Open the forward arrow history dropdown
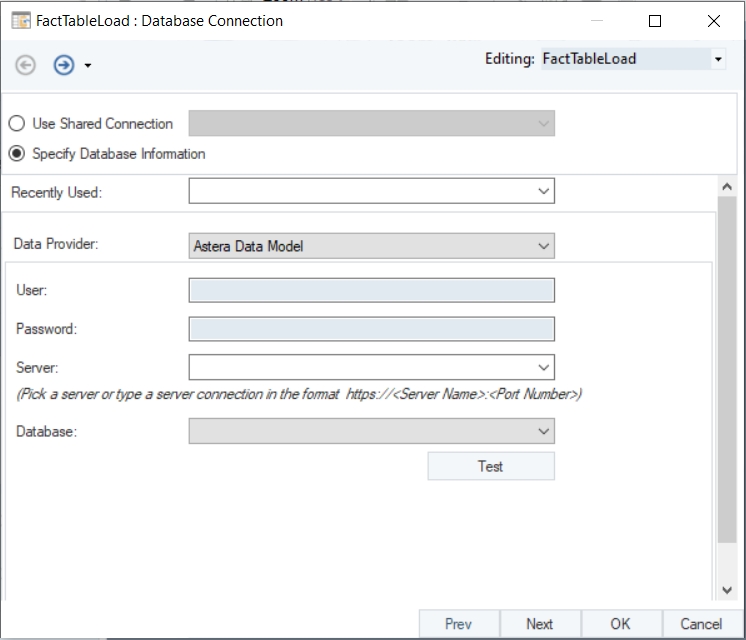Screen dimensions: 746x640 point(88,66)
